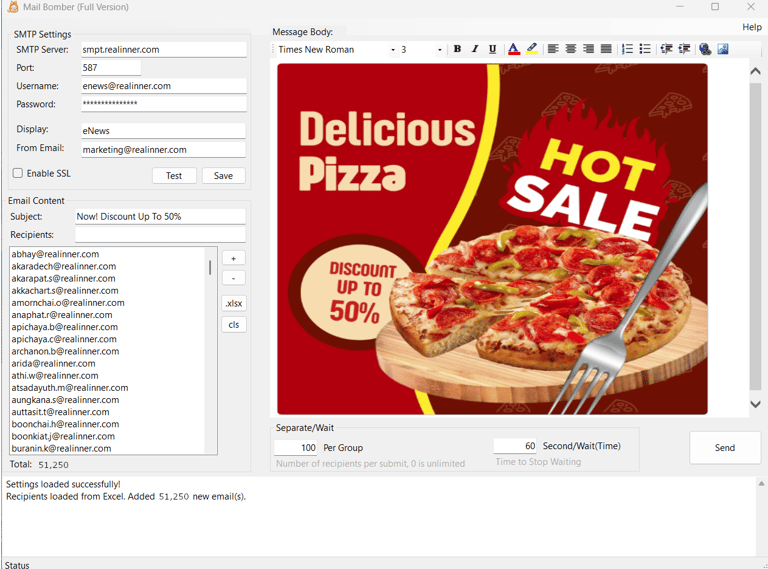Image resolution: width=768 pixels, height=569 pixels.
Task: Click the Test SMTP button
Action: 174,176
